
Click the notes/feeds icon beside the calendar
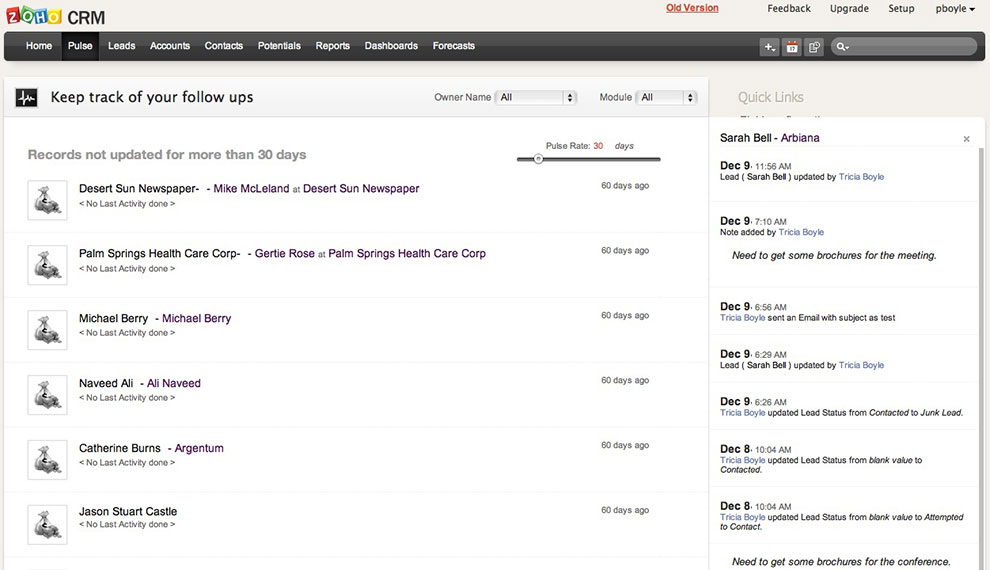pos(814,47)
